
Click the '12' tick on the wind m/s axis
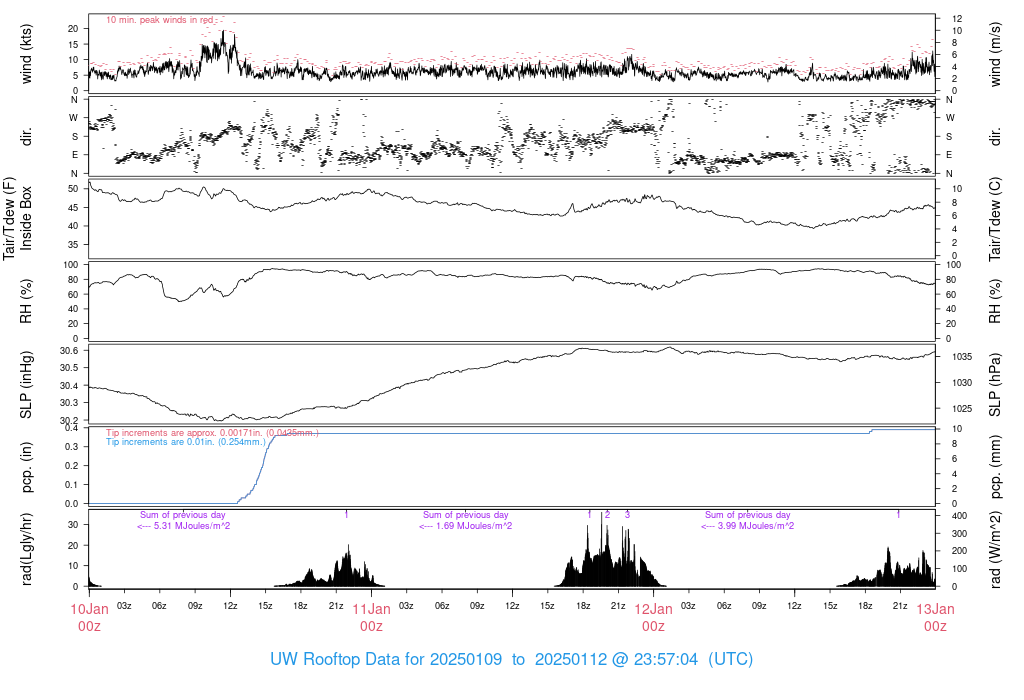coord(957,19)
